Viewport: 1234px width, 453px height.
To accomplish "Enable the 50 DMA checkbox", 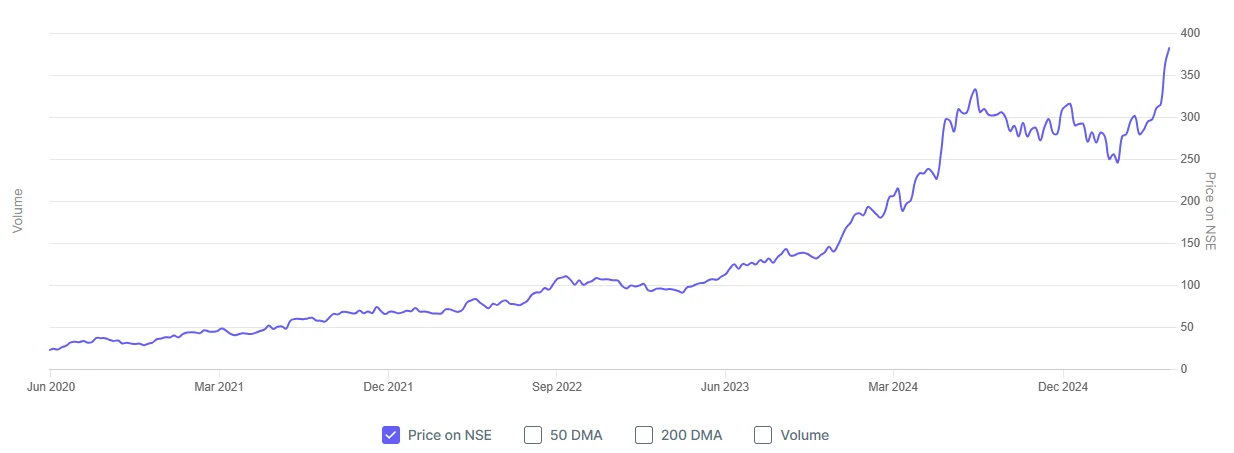I will coord(533,435).
